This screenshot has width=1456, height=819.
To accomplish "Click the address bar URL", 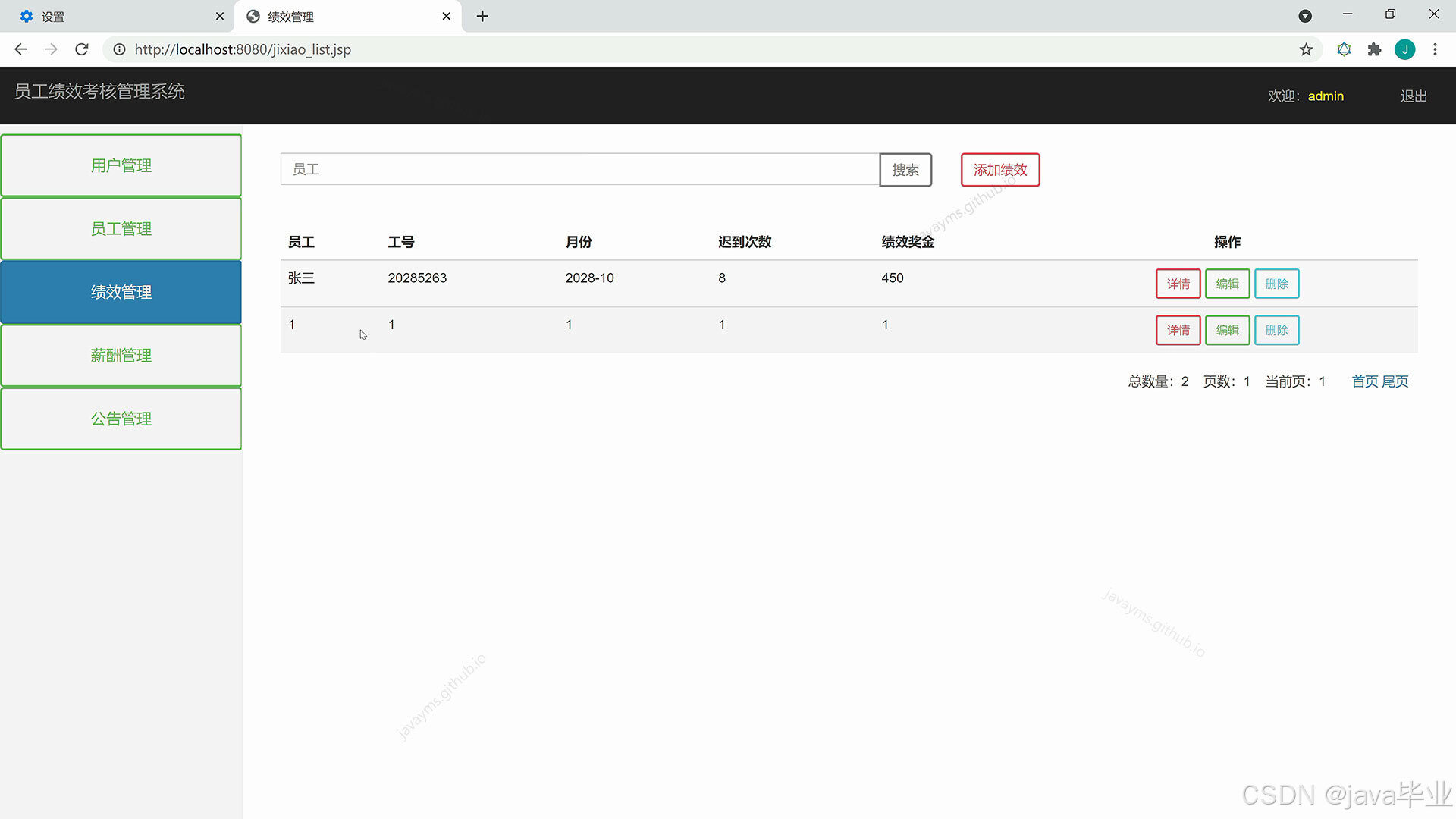I will pyautogui.click(x=243, y=49).
